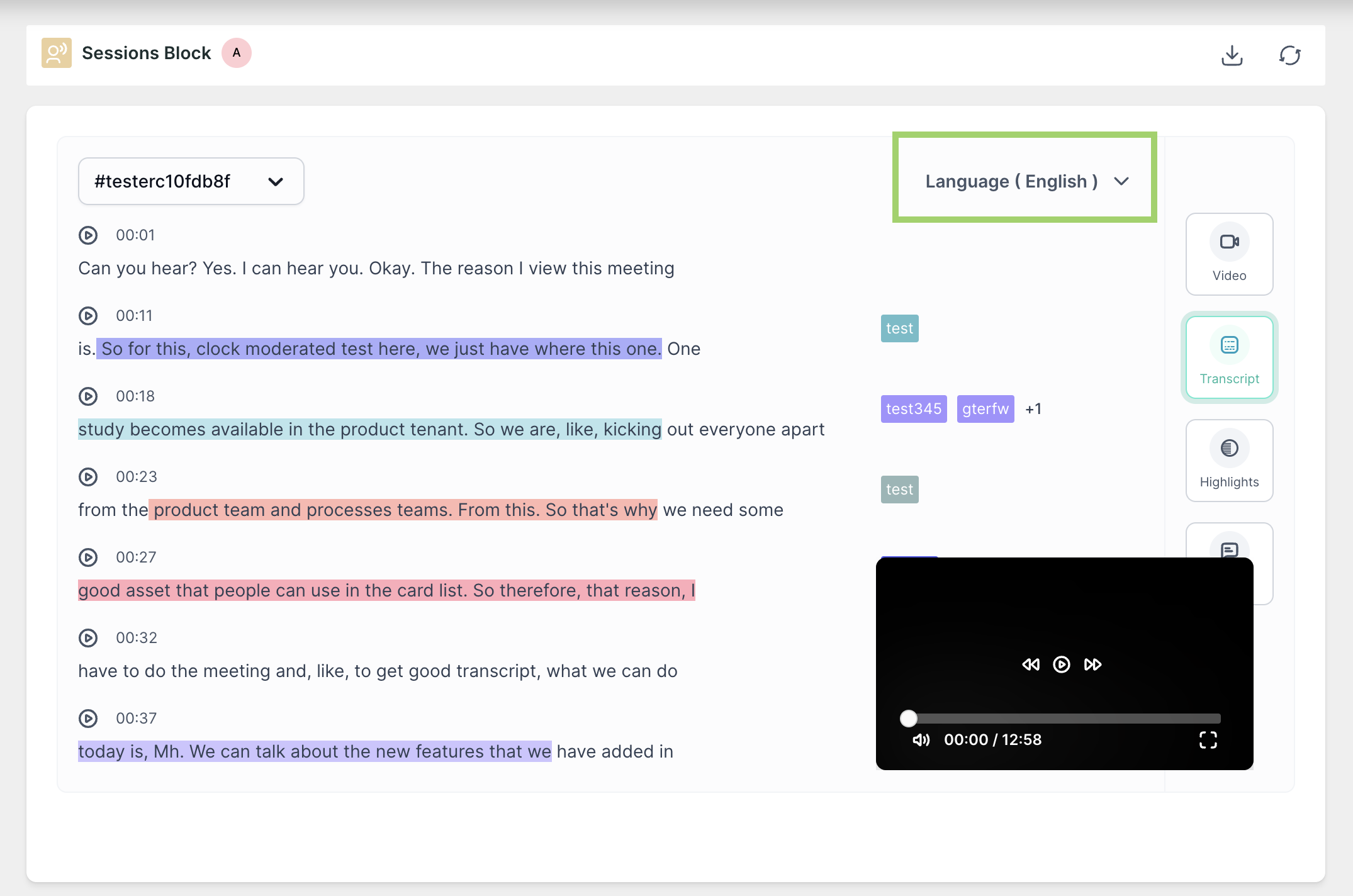1353x896 pixels.
Task: Play transcript segment at 00:01
Action: click(x=88, y=235)
